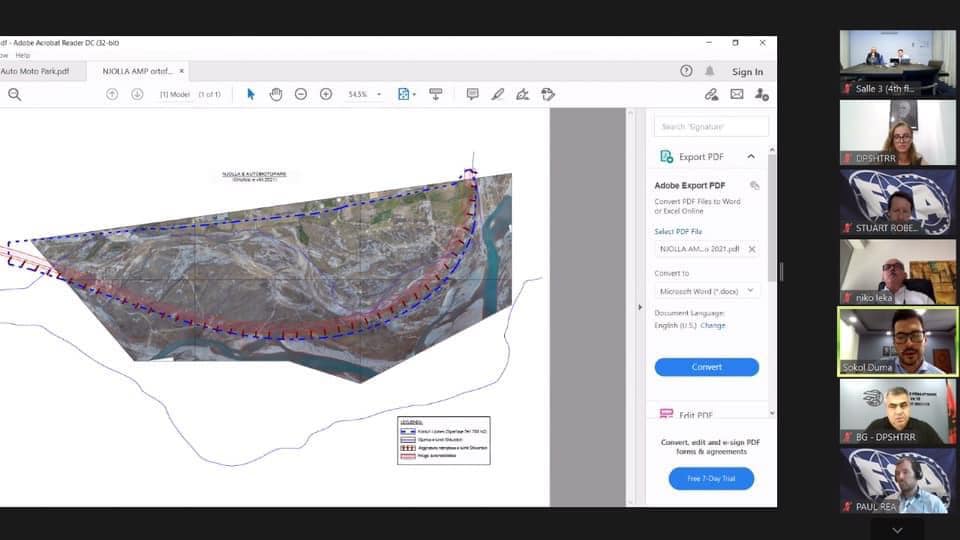Open the Sign document tool
Viewport: 960px width, 540px height.
(x=522, y=94)
